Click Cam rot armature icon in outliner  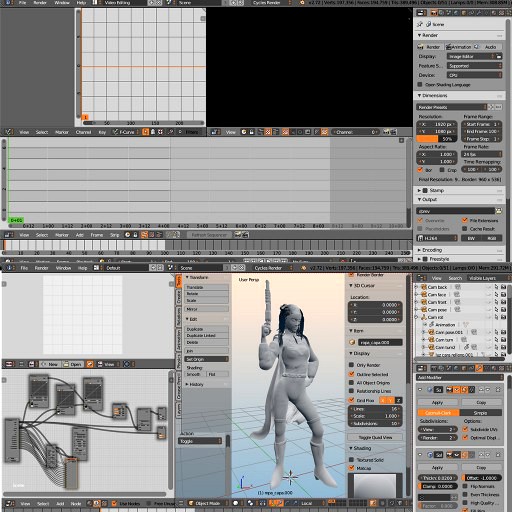pyautogui.click(x=424, y=317)
